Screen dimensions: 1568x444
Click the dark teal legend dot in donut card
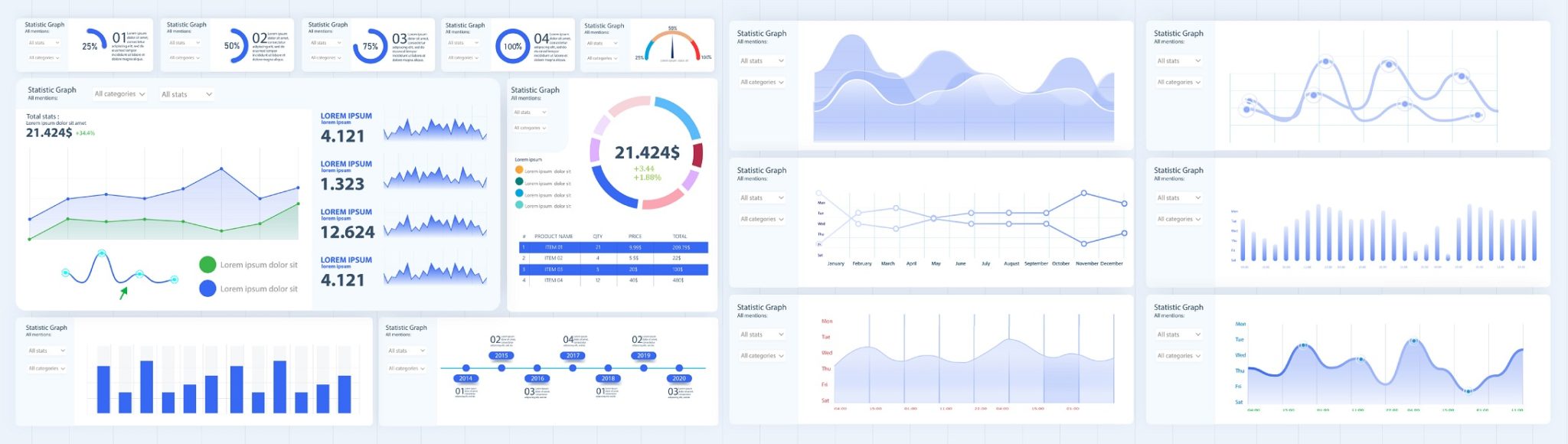pyautogui.click(x=519, y=181)
